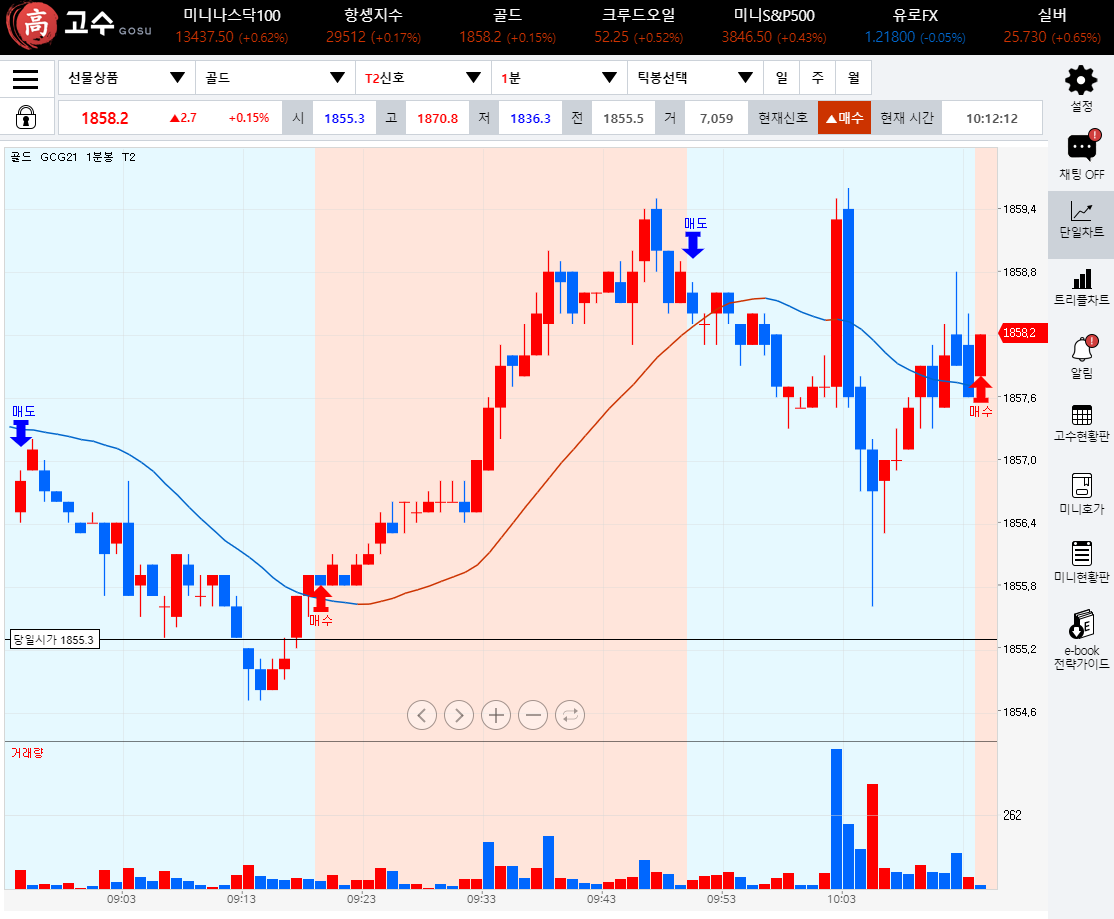Expand the 1분 timeframe dropdown
This screenshot has height=919, width=1114.
pos(559,77)
